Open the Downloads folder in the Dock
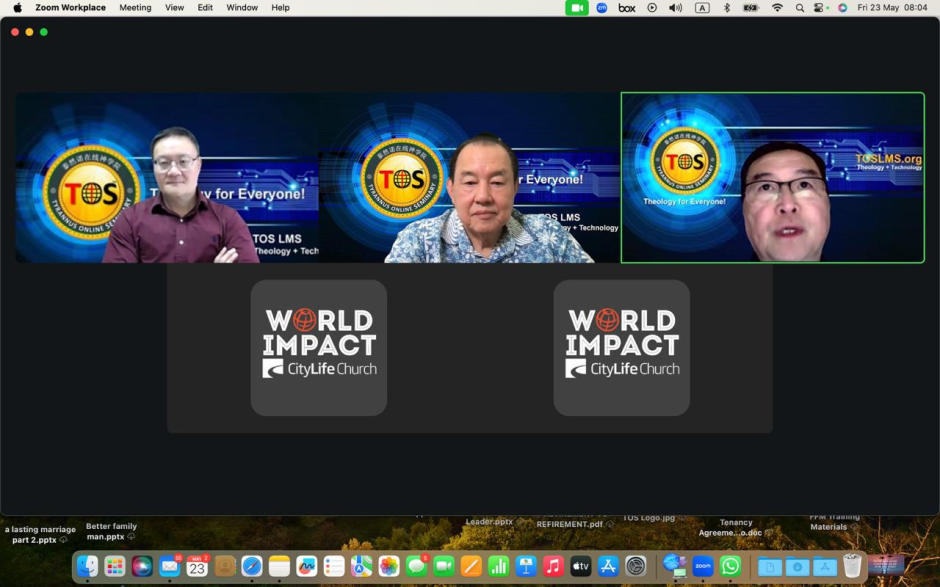The width and height of the screenshot is (940, 587). 797,566
